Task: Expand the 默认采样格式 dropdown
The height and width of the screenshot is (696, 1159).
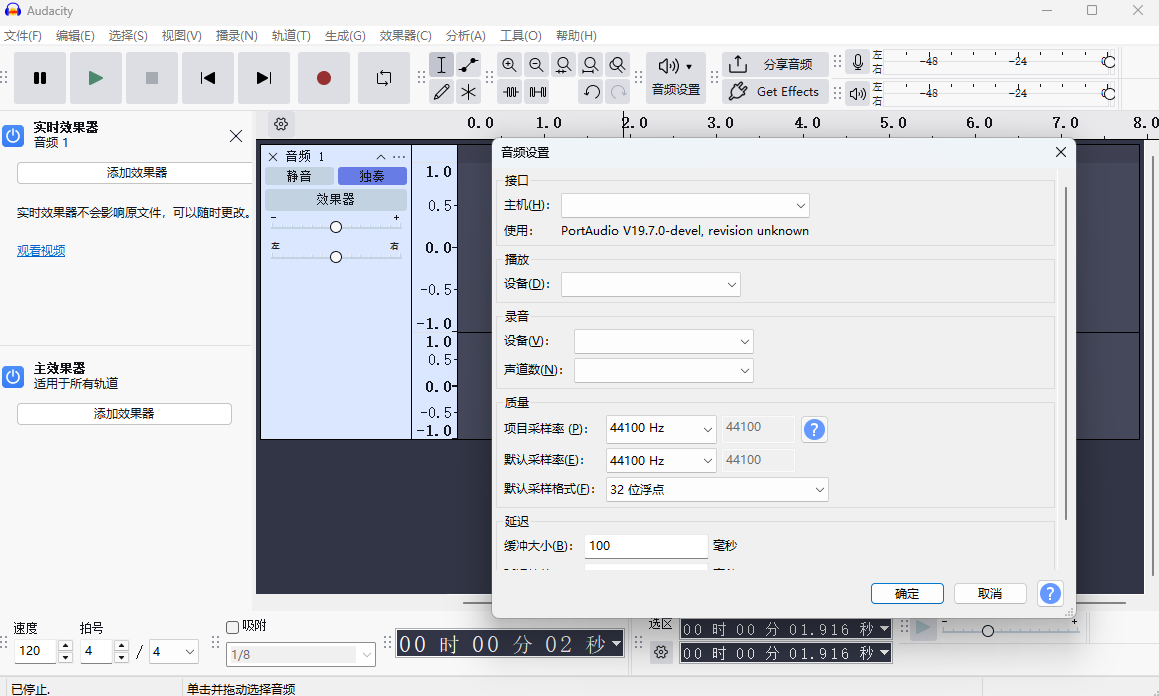Action: click(x=717, y=490)
